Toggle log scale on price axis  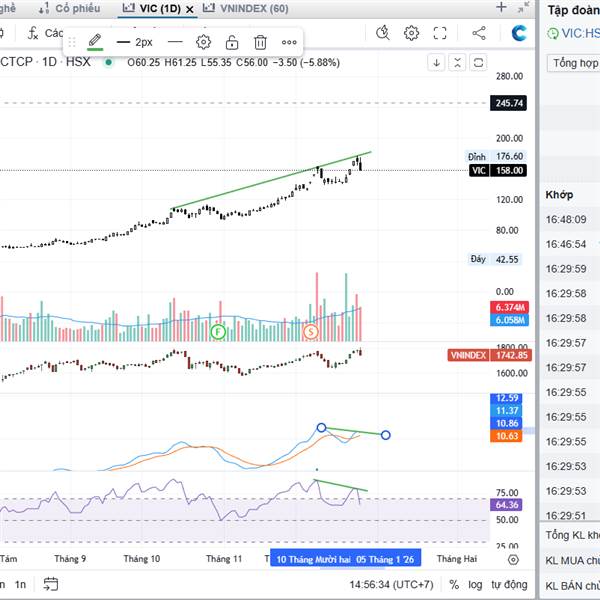point(476,584)
